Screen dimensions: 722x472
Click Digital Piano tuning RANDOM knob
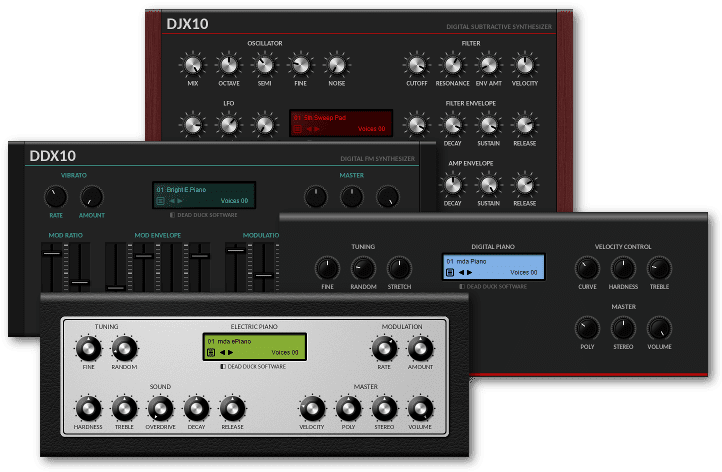coord(363,268)
